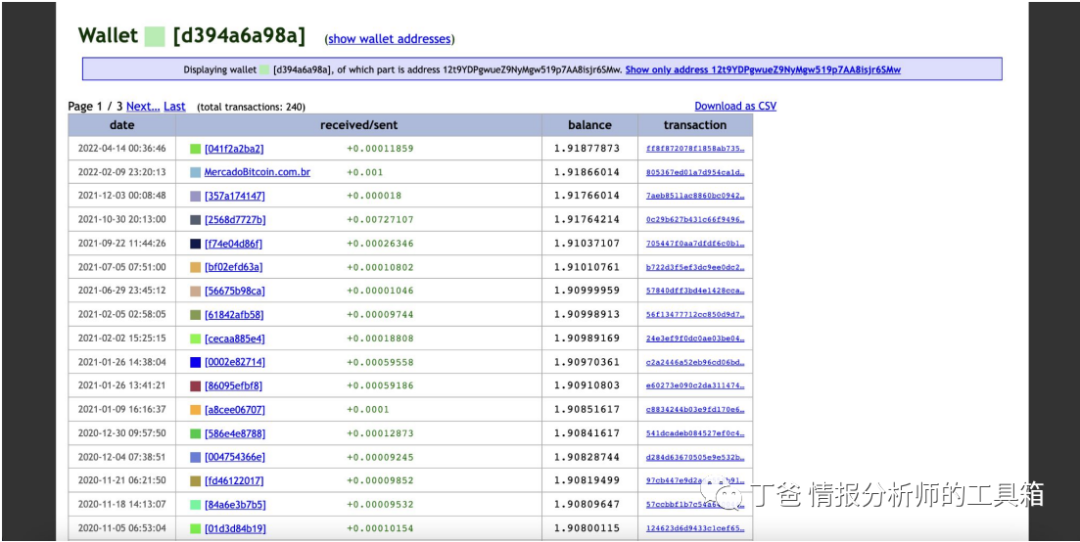This screenshot has height=542, width=1080.
Task: Click Download as CSV
Action: (x=735, y=106)
